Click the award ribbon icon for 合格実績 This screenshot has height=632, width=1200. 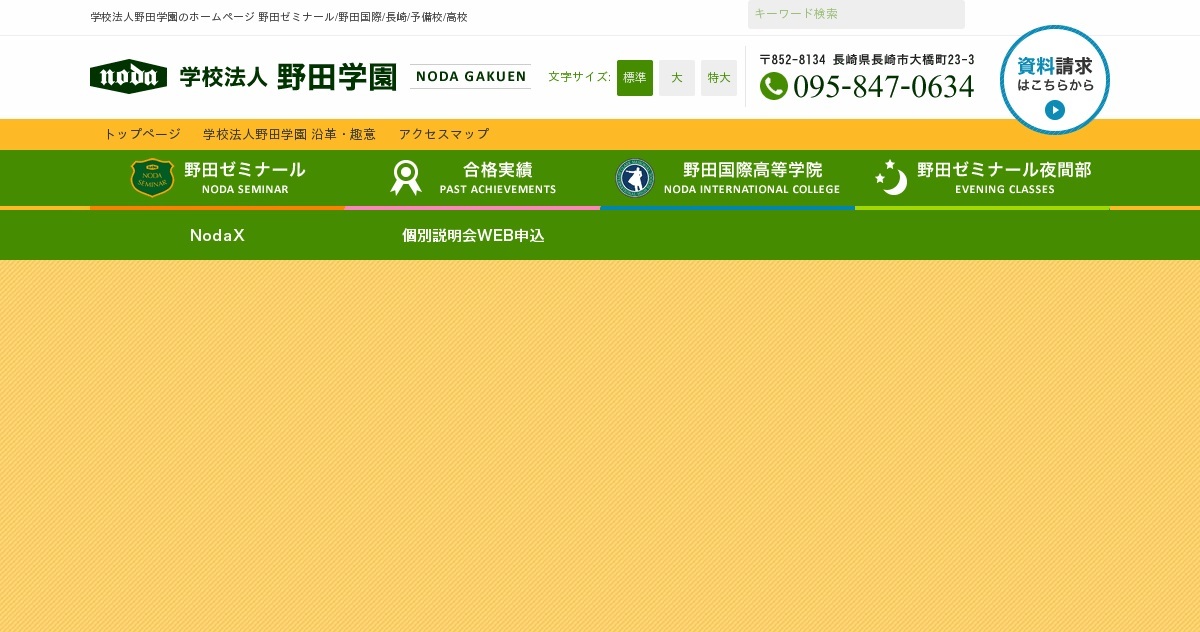click(x=405, y=178)
